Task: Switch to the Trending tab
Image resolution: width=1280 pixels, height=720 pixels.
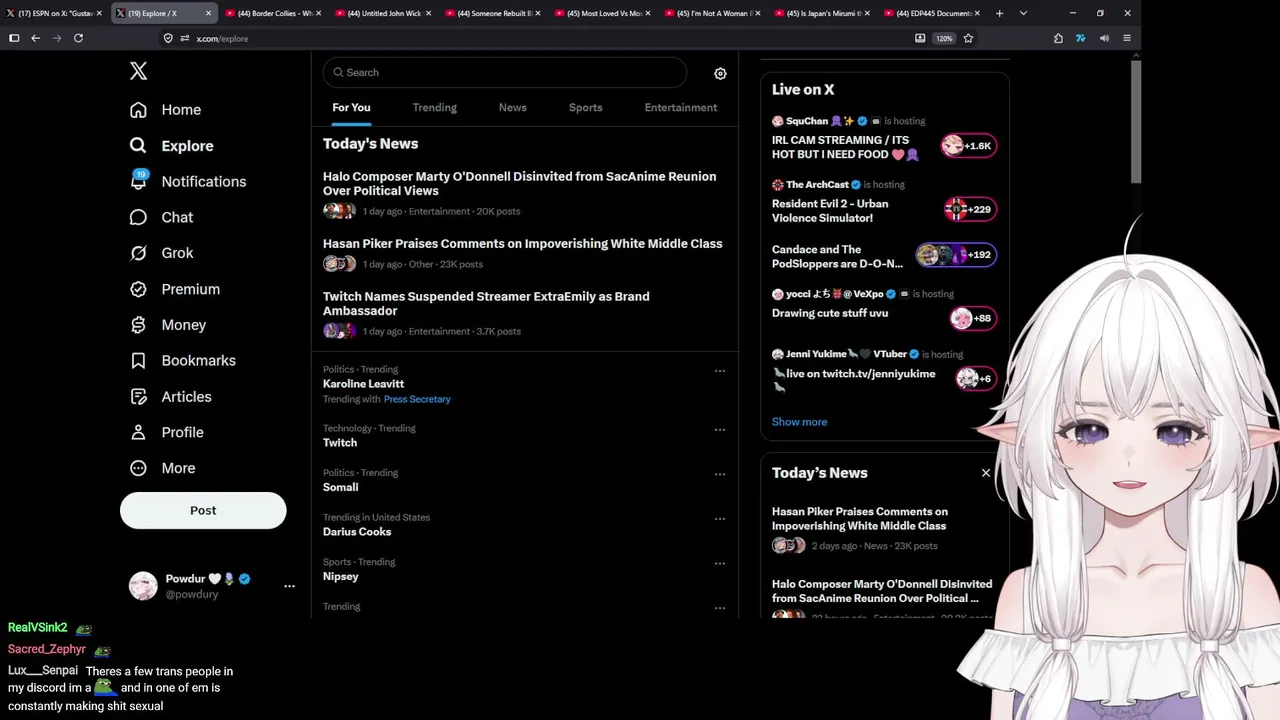Action: pyautogui.click(x=434, y=108)
